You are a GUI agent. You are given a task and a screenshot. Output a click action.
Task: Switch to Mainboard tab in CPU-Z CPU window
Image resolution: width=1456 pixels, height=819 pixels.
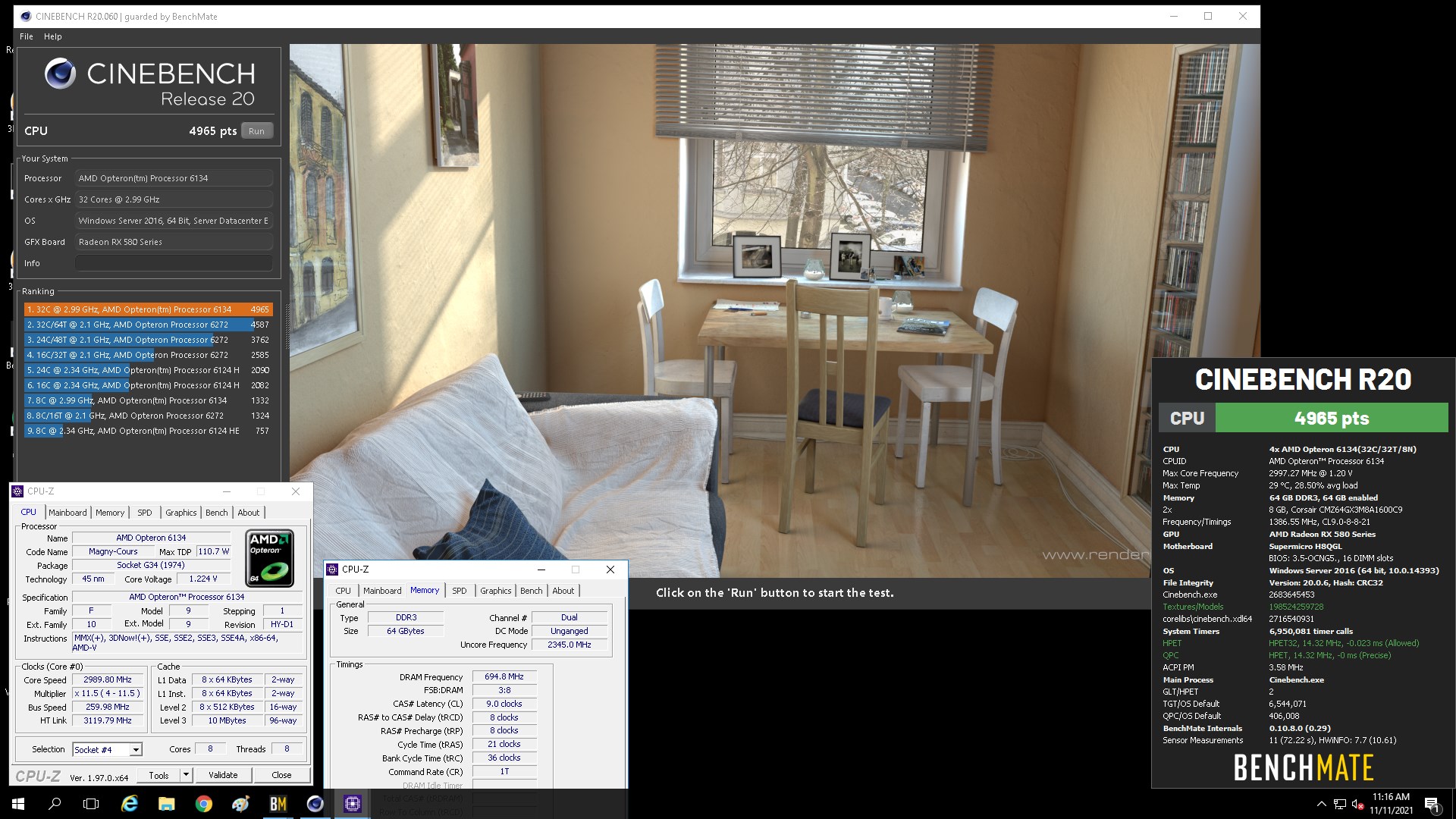point(67,513)
